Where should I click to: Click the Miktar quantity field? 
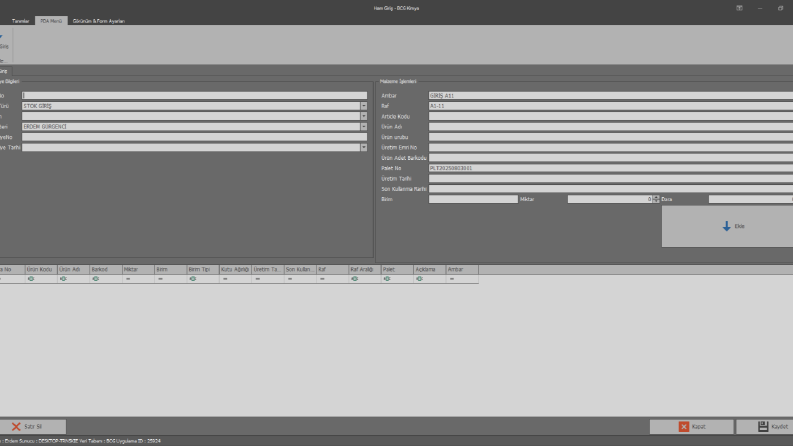point(610,199)
